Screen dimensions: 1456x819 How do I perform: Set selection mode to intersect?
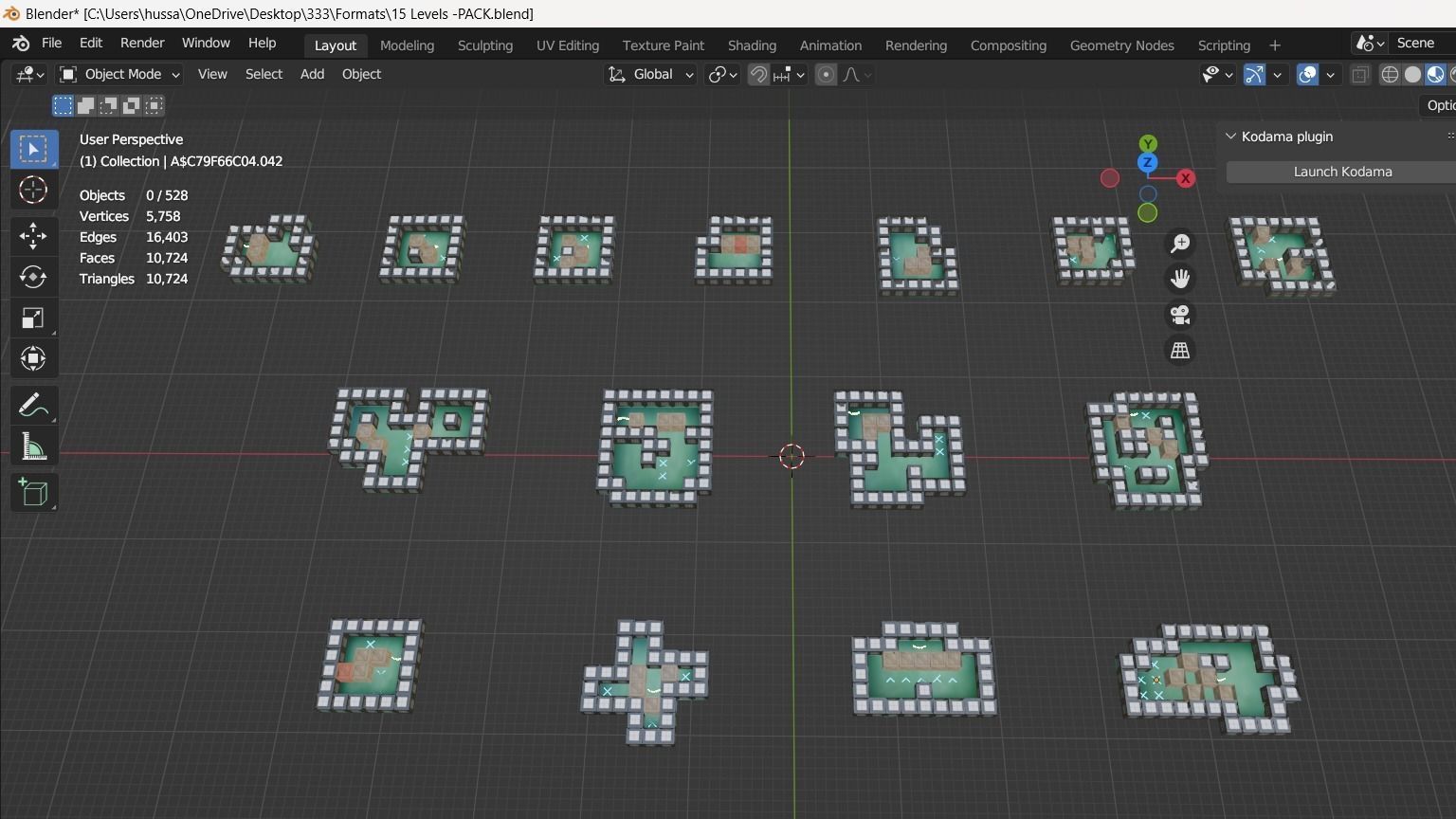pos(154,105)
